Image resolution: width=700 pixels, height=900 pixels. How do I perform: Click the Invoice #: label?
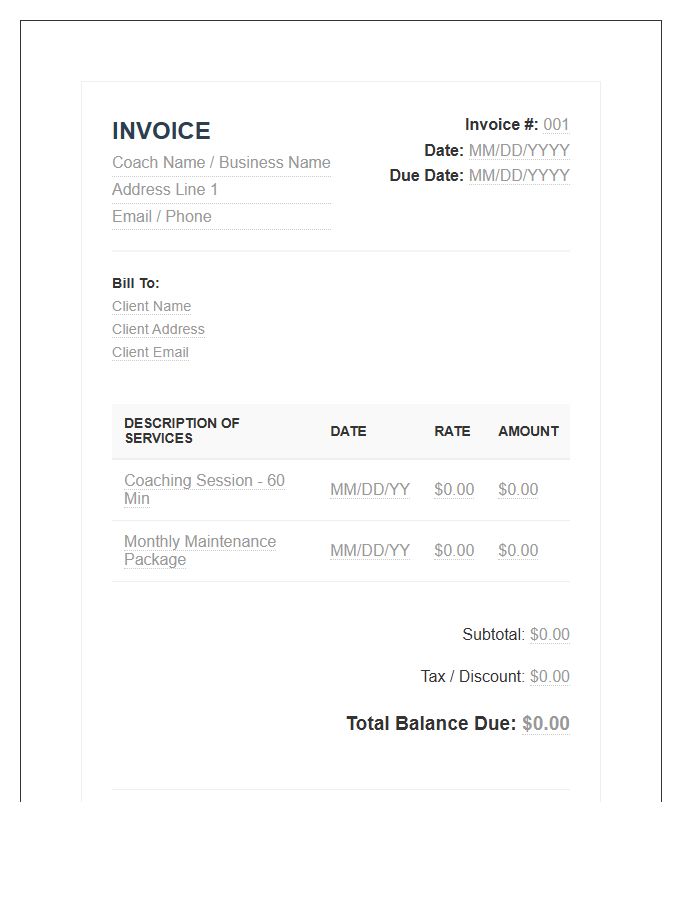pyautogui.click(x=501, y=125)
